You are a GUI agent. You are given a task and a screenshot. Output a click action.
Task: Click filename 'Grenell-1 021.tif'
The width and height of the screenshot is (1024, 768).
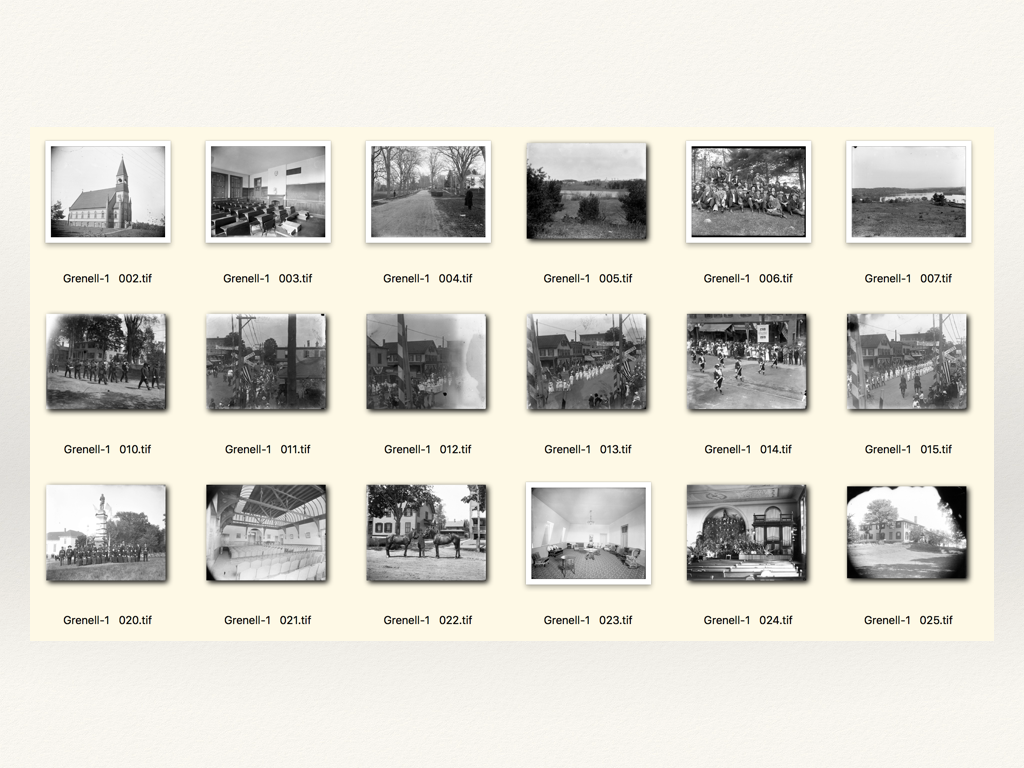point(268,620)
